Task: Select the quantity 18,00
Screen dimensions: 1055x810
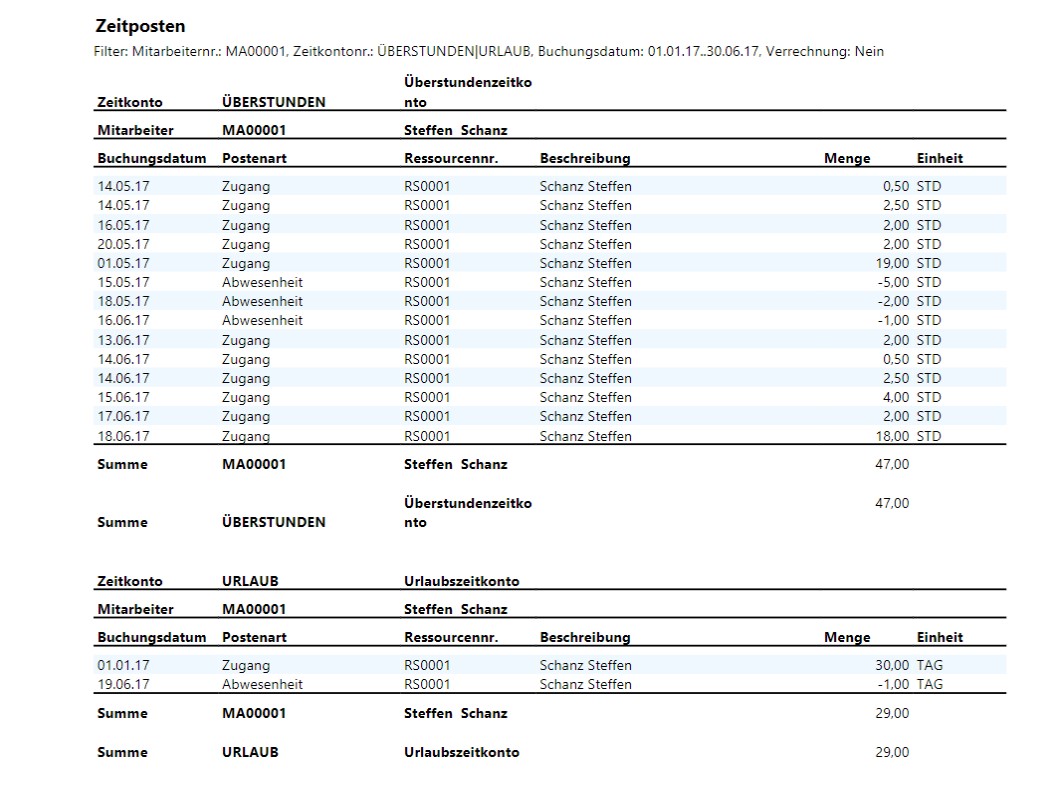Action: point(892,436)
